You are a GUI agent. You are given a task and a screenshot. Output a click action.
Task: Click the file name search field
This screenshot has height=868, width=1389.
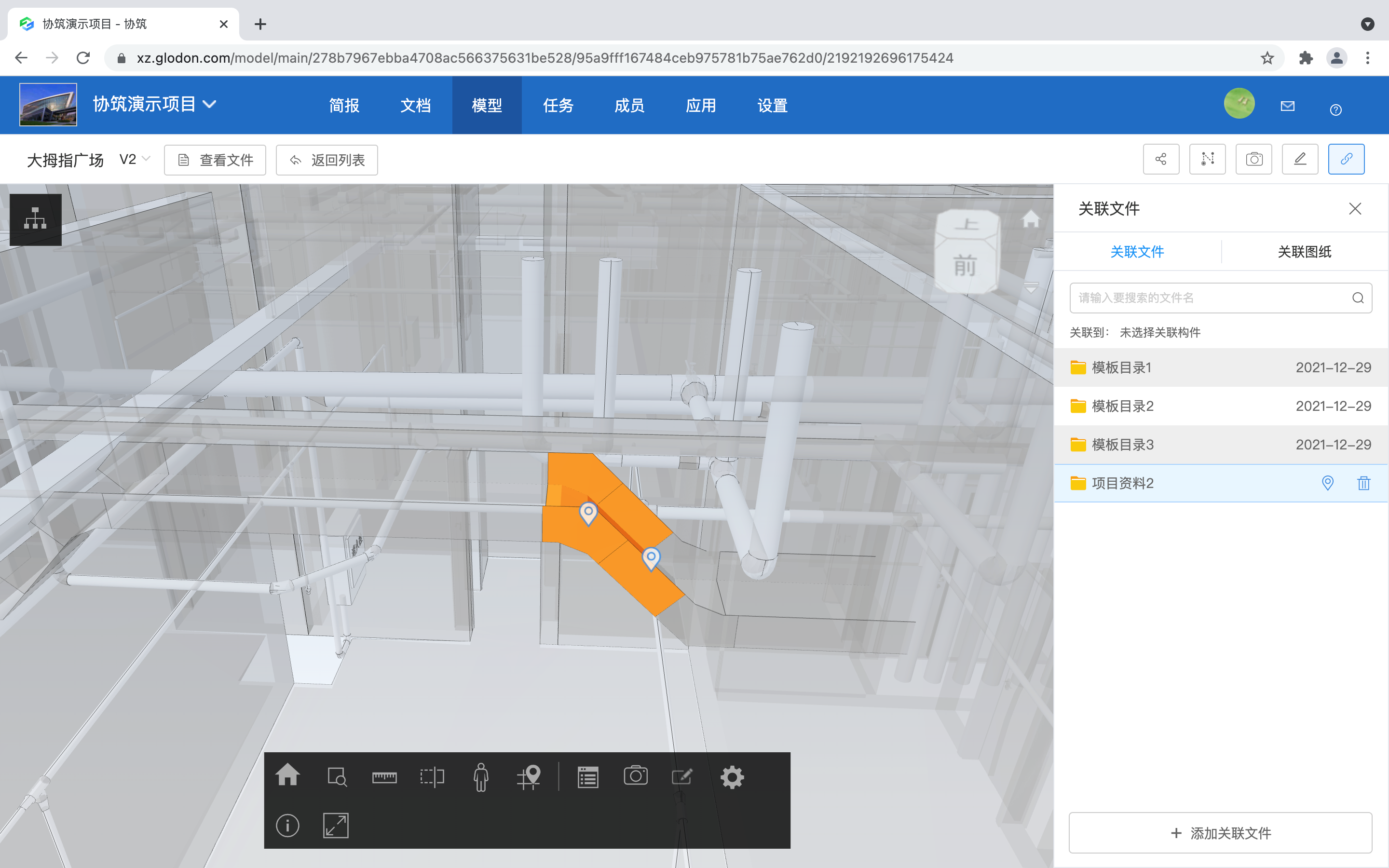tap(1211, 298)
